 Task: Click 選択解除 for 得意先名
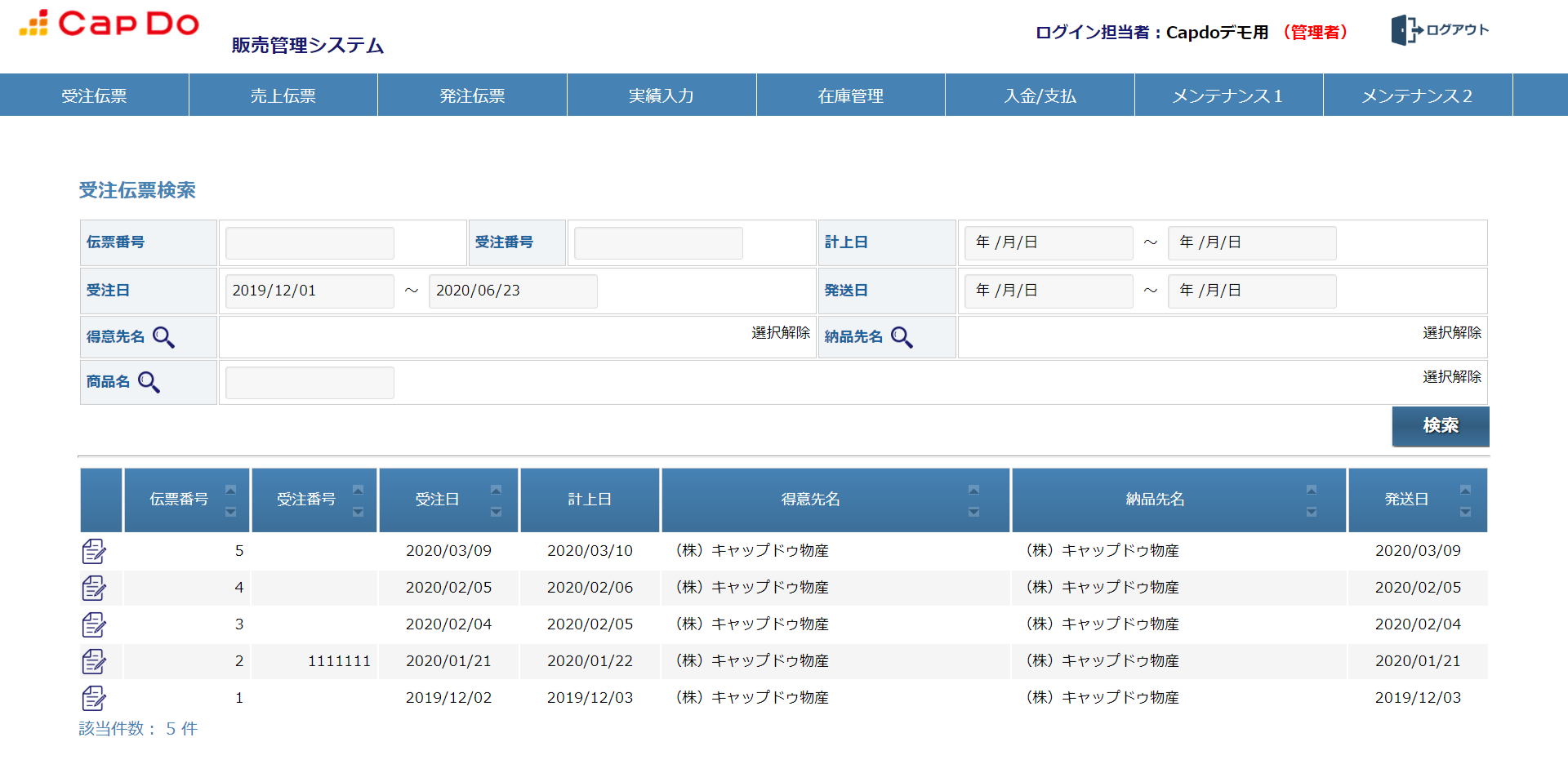[x=780, y=332]
